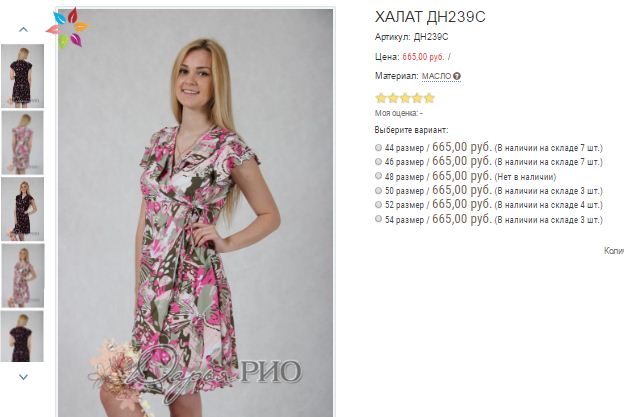Click the up chevron above thumbnails
Screen dimensions: 624x417
coord(23,29)
